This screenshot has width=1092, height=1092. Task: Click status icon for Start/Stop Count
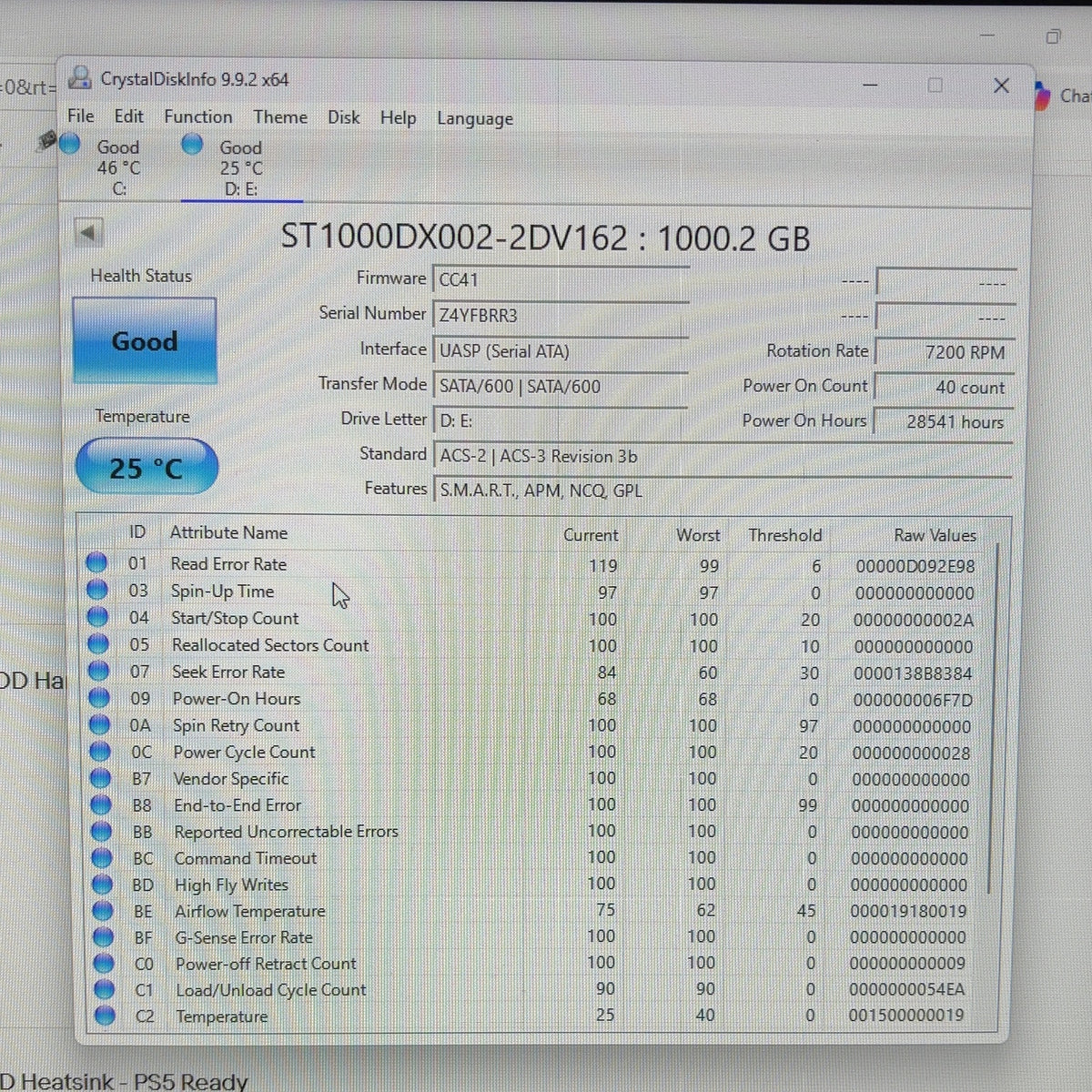[97, 618]
